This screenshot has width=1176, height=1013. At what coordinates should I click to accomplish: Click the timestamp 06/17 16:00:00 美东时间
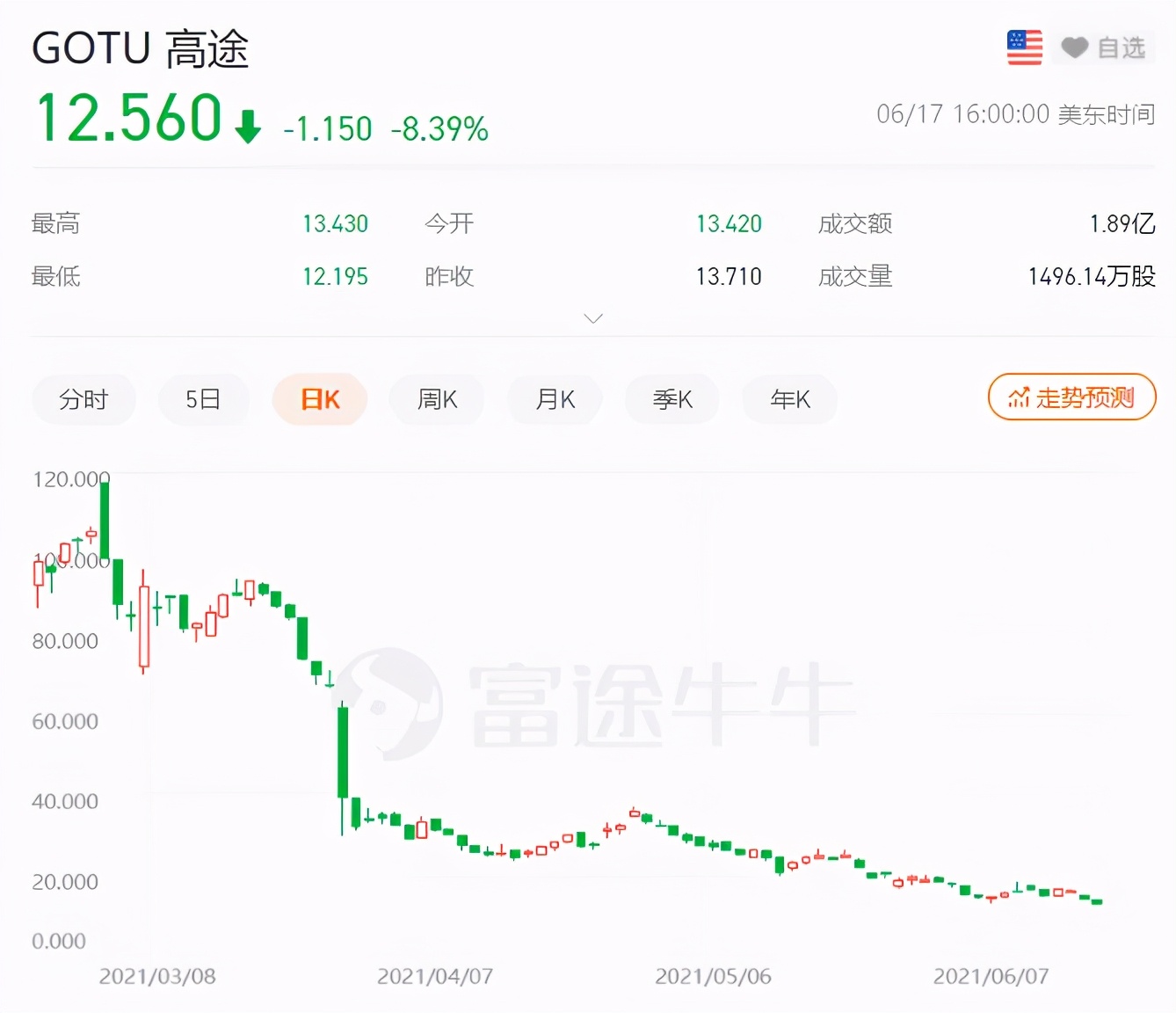tap(1015, 114)
